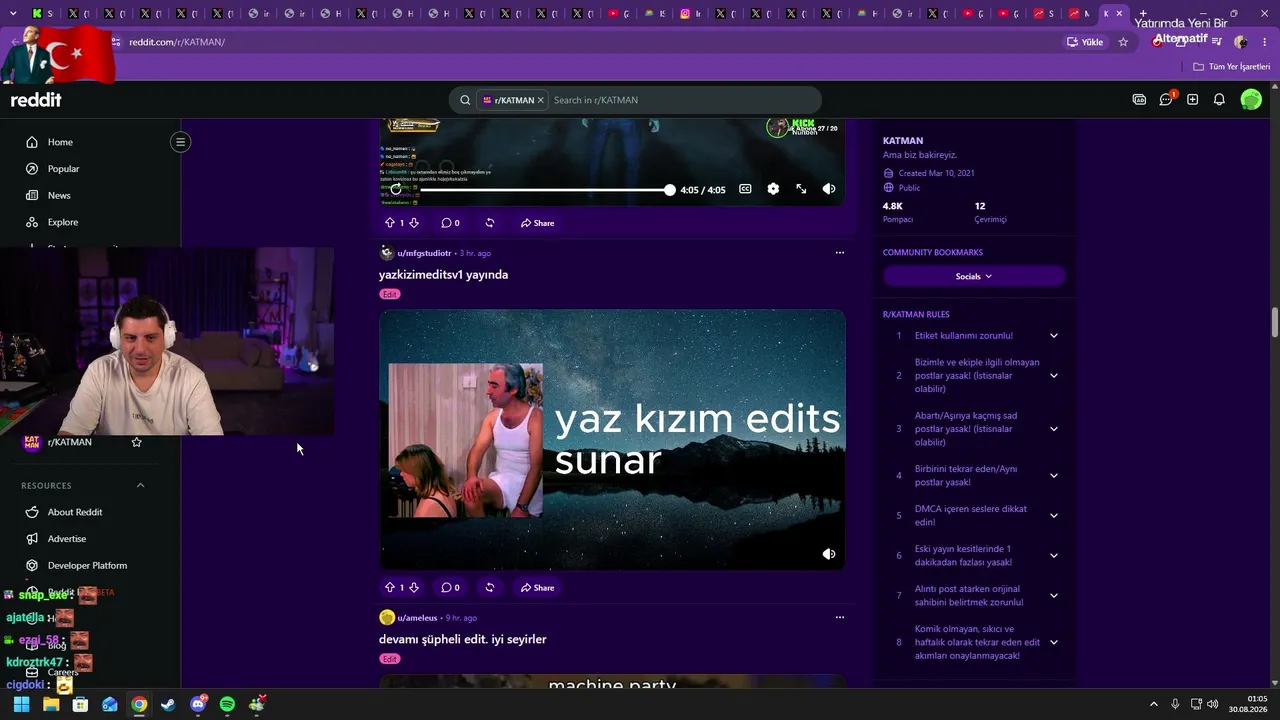Expand rule 7 Alıntı post atarken
This screenshot has width=1280, height=720.
[x=1053, y=596]
